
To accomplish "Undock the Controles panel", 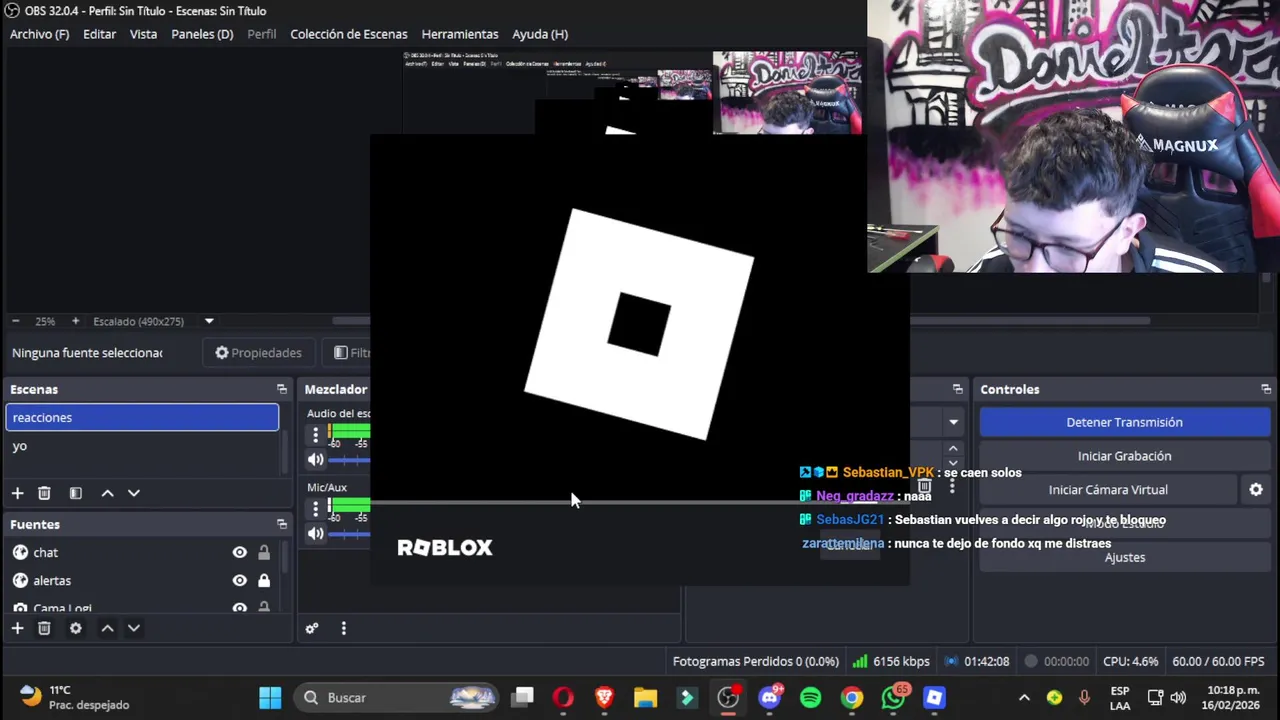I will (1266, 389).
